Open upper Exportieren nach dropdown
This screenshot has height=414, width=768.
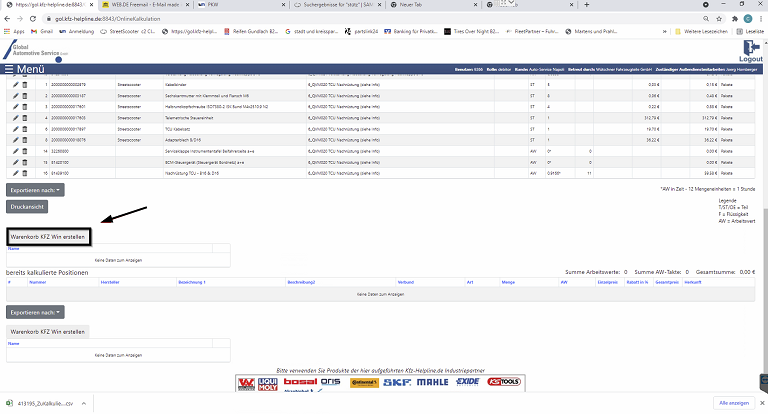tap(35, 190)
